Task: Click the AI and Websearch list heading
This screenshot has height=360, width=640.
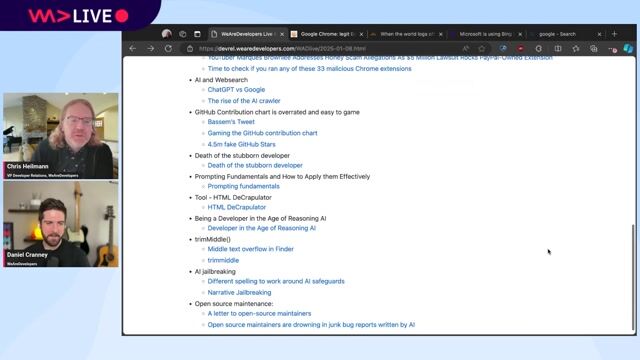Action: [x=221, y=80]
